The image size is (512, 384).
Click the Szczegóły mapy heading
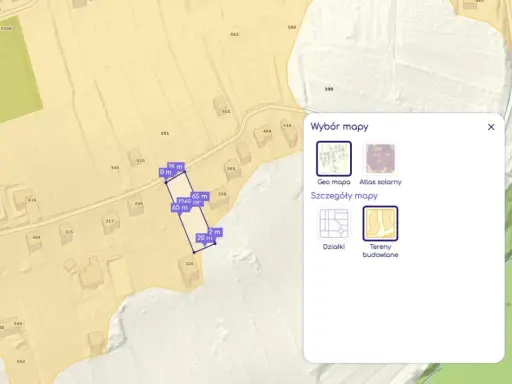click(344, 196)
